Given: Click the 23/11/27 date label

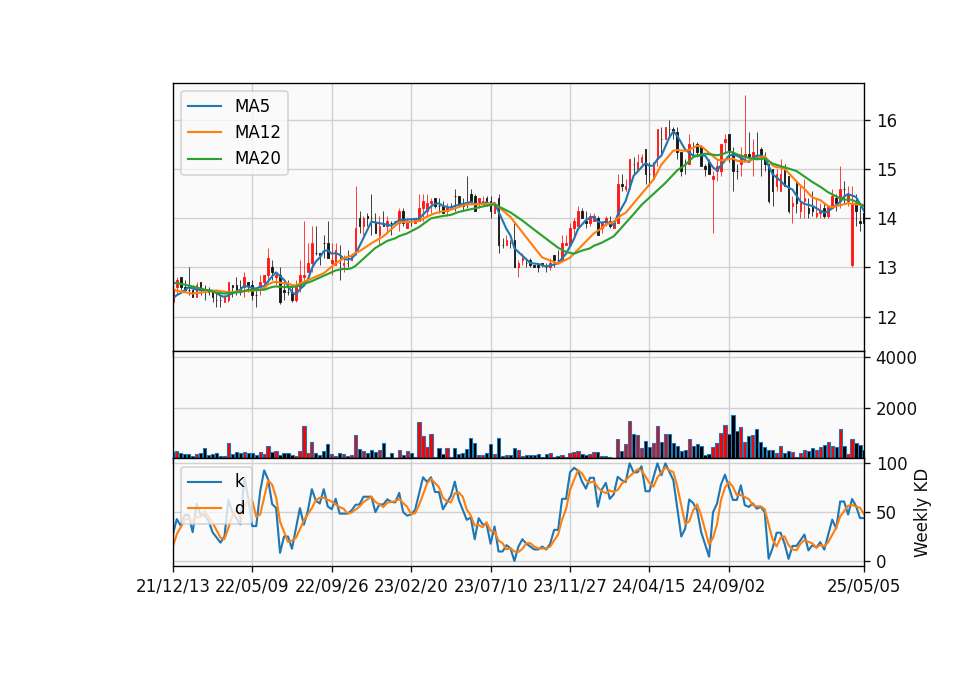Looking at the screenshot, I should [570, 587].
